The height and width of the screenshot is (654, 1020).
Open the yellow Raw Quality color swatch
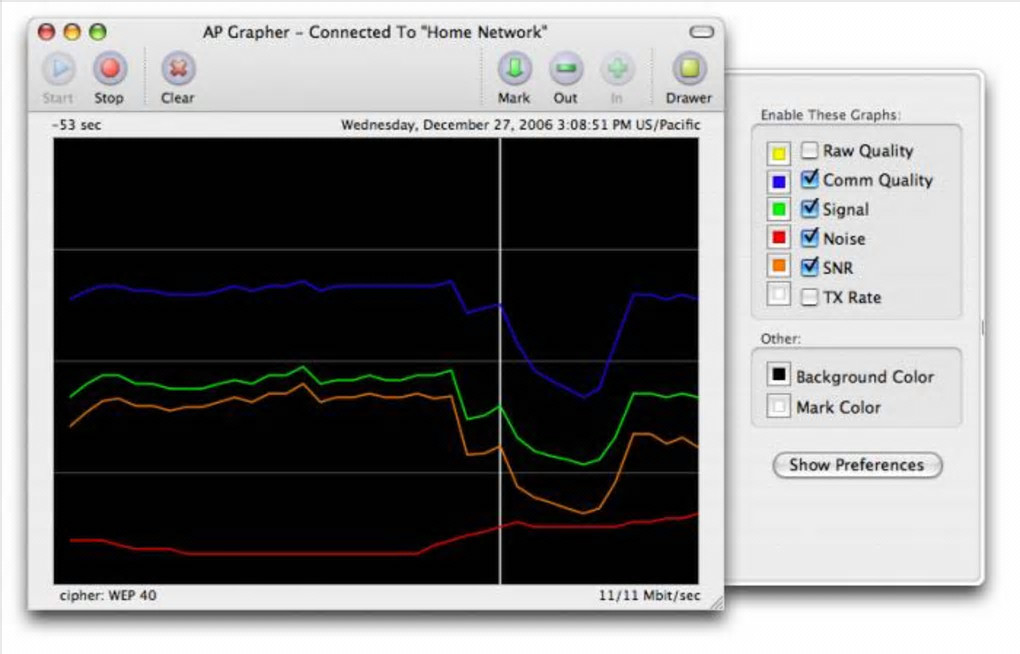point(779,153)
